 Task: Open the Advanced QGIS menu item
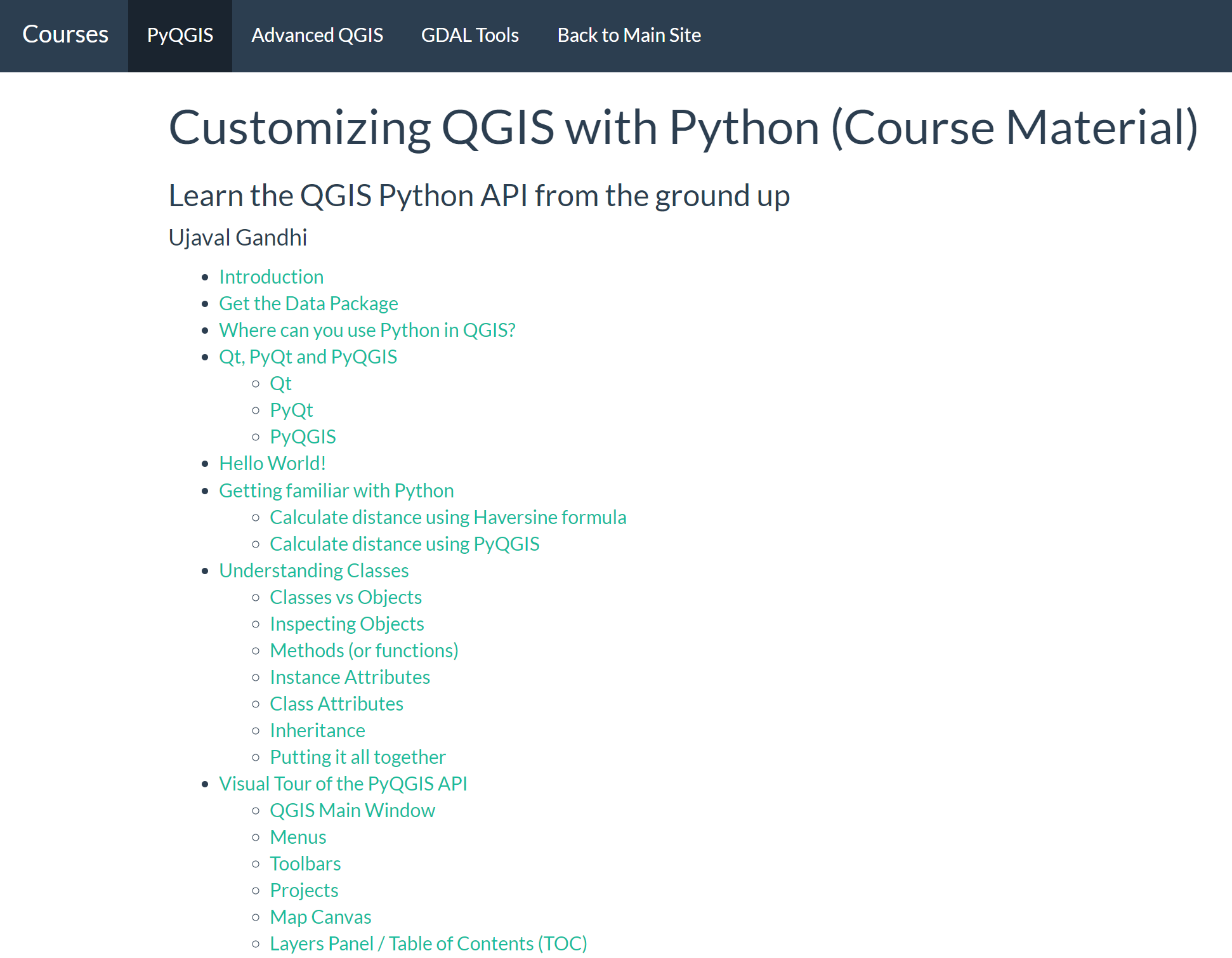click(317, 35)
